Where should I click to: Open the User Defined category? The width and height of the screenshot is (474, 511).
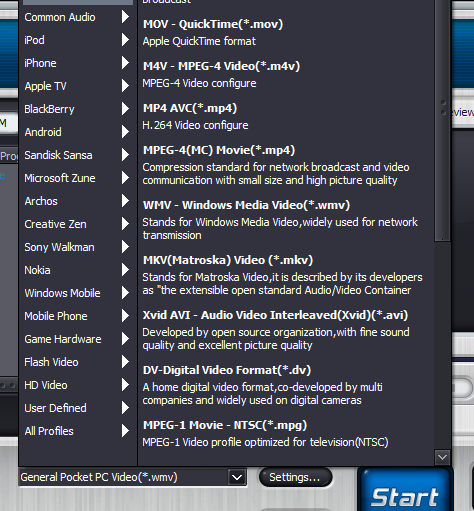tap(78, 408)
